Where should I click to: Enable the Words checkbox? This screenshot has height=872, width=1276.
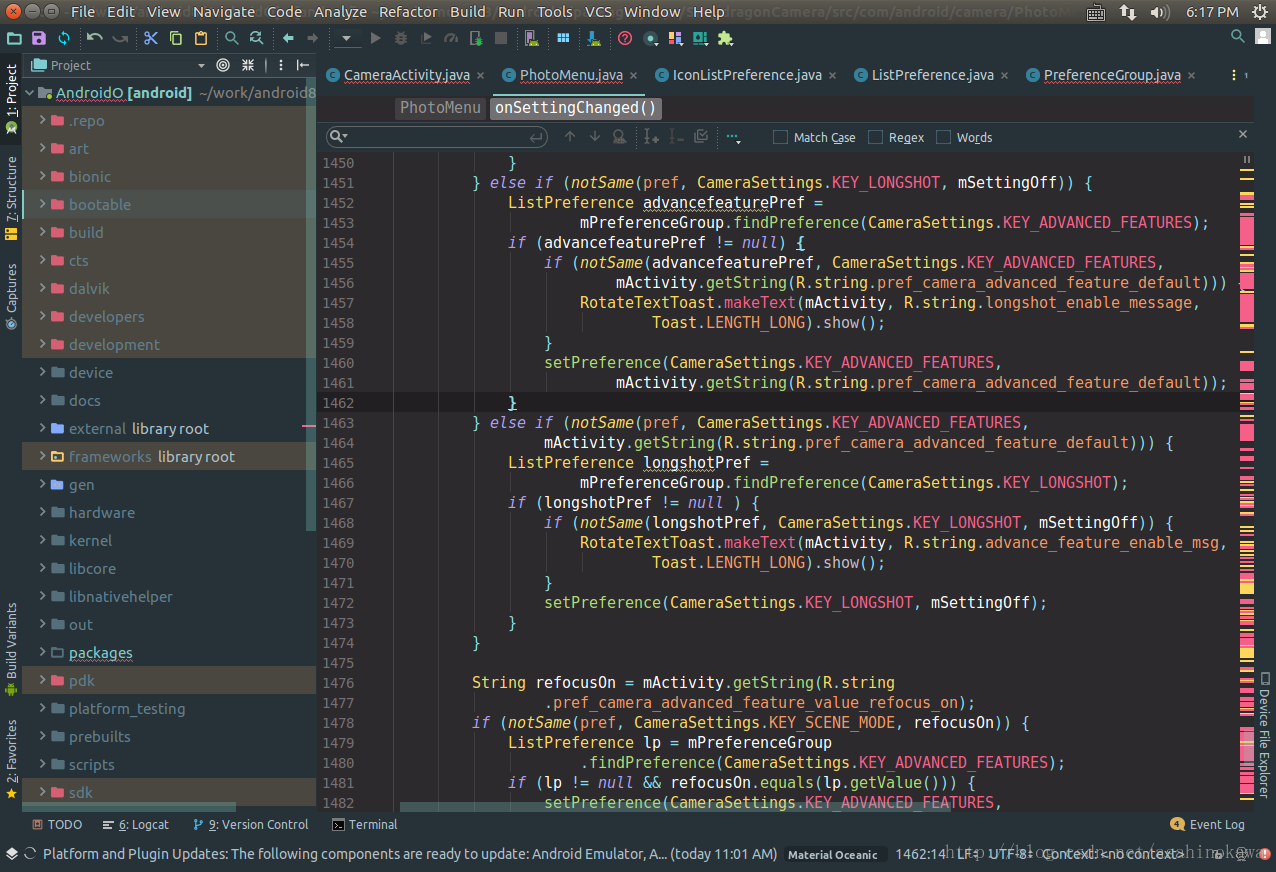click(x=943, y=137)
